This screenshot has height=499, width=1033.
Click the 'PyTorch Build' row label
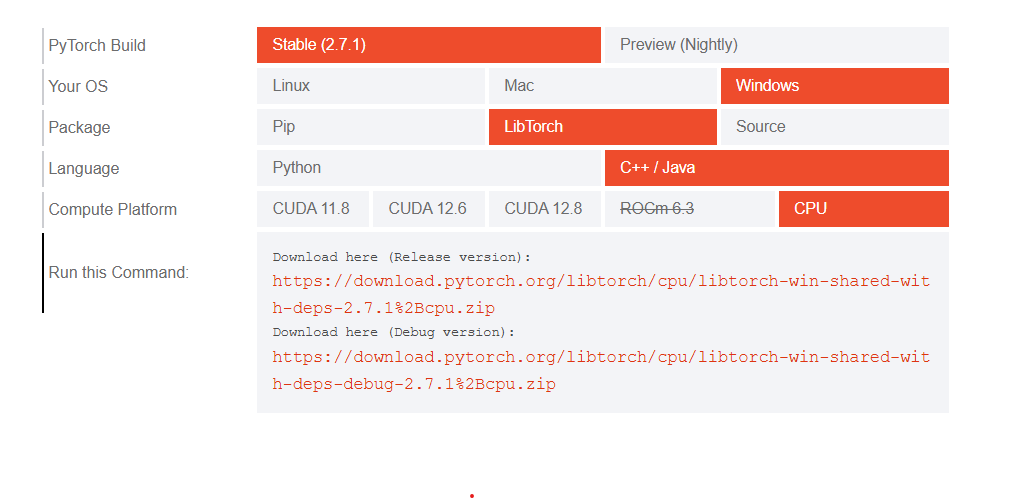click(97, 45)
